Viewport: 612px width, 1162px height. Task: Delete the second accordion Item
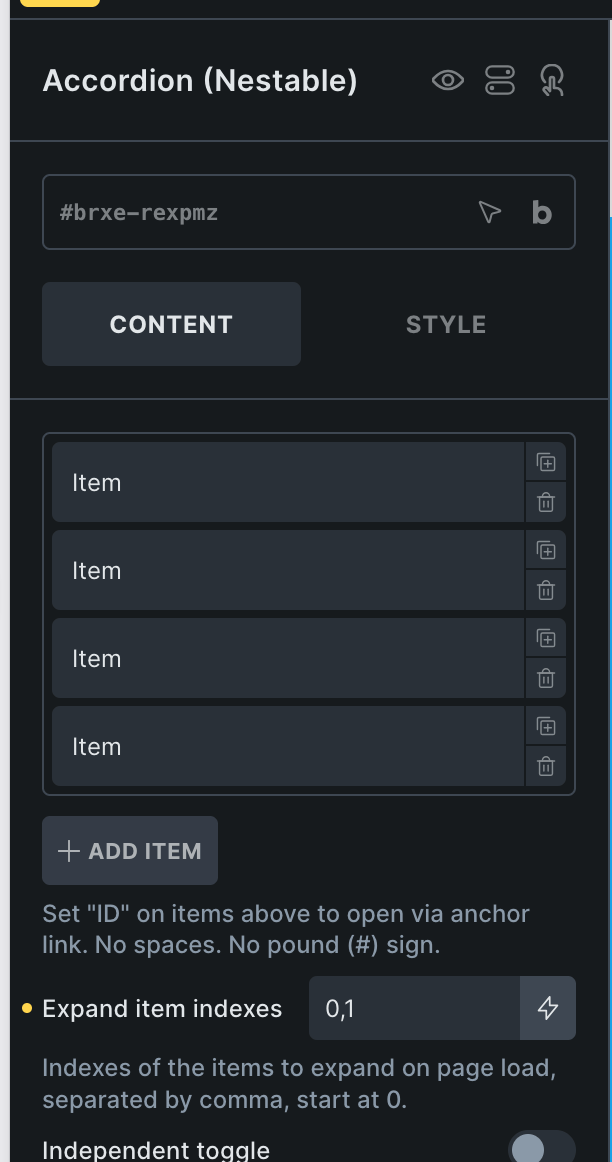545,590
